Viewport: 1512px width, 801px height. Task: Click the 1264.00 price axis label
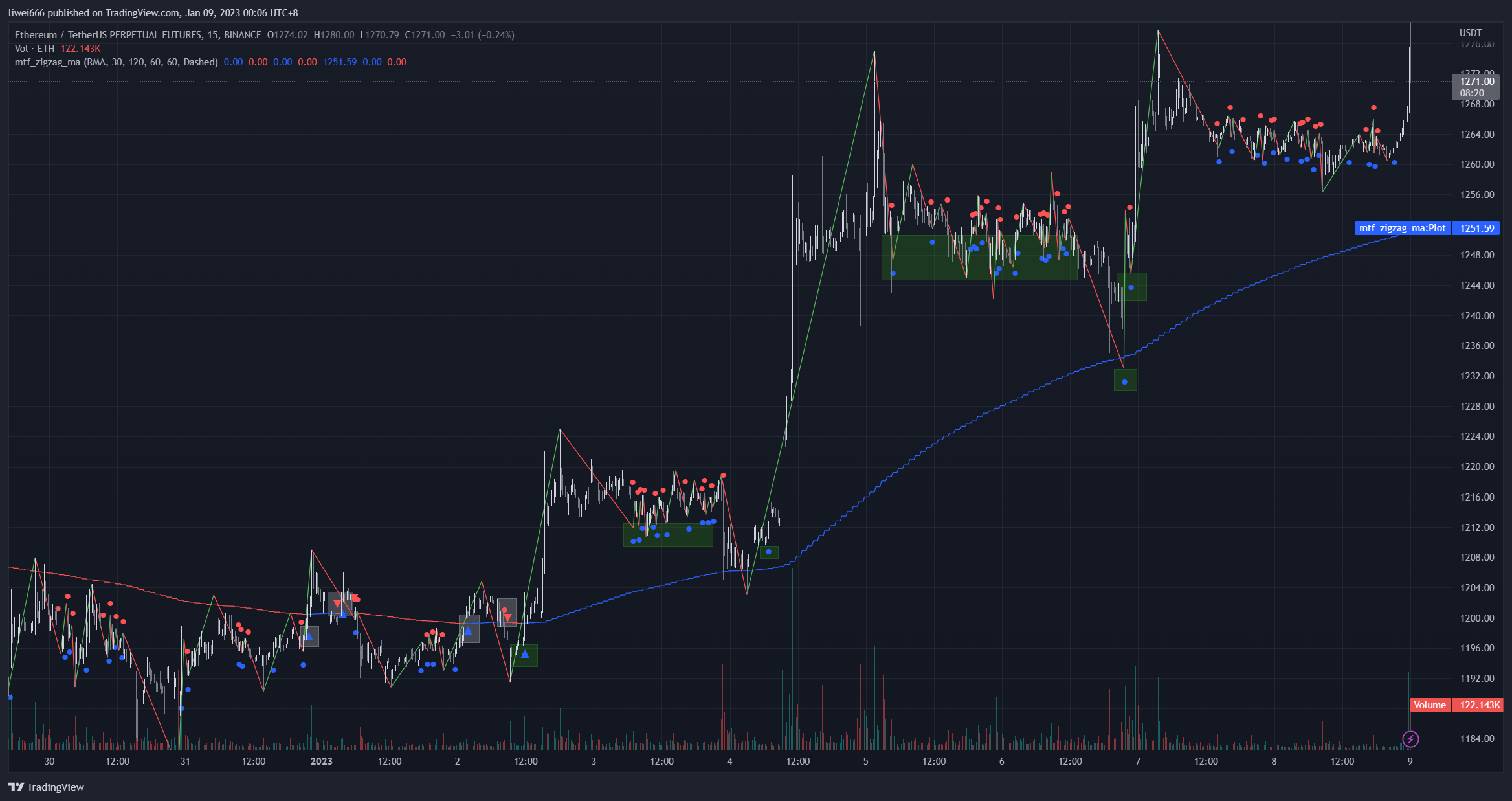[1477, 135]
